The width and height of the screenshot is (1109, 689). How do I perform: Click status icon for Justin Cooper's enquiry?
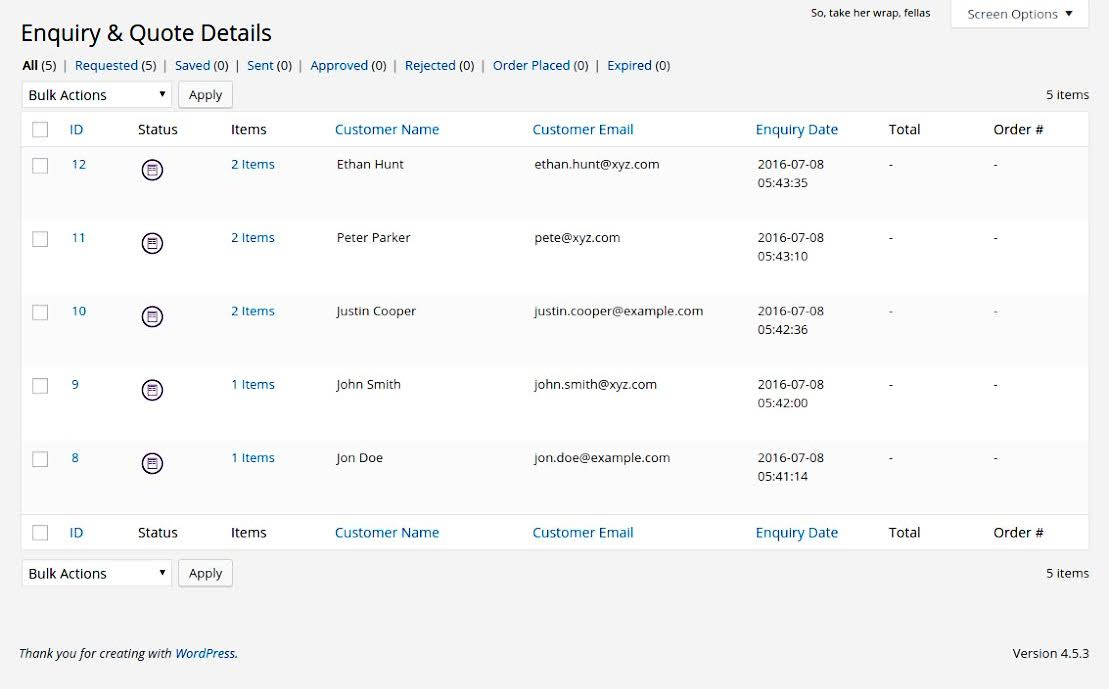tap(152, 317)
